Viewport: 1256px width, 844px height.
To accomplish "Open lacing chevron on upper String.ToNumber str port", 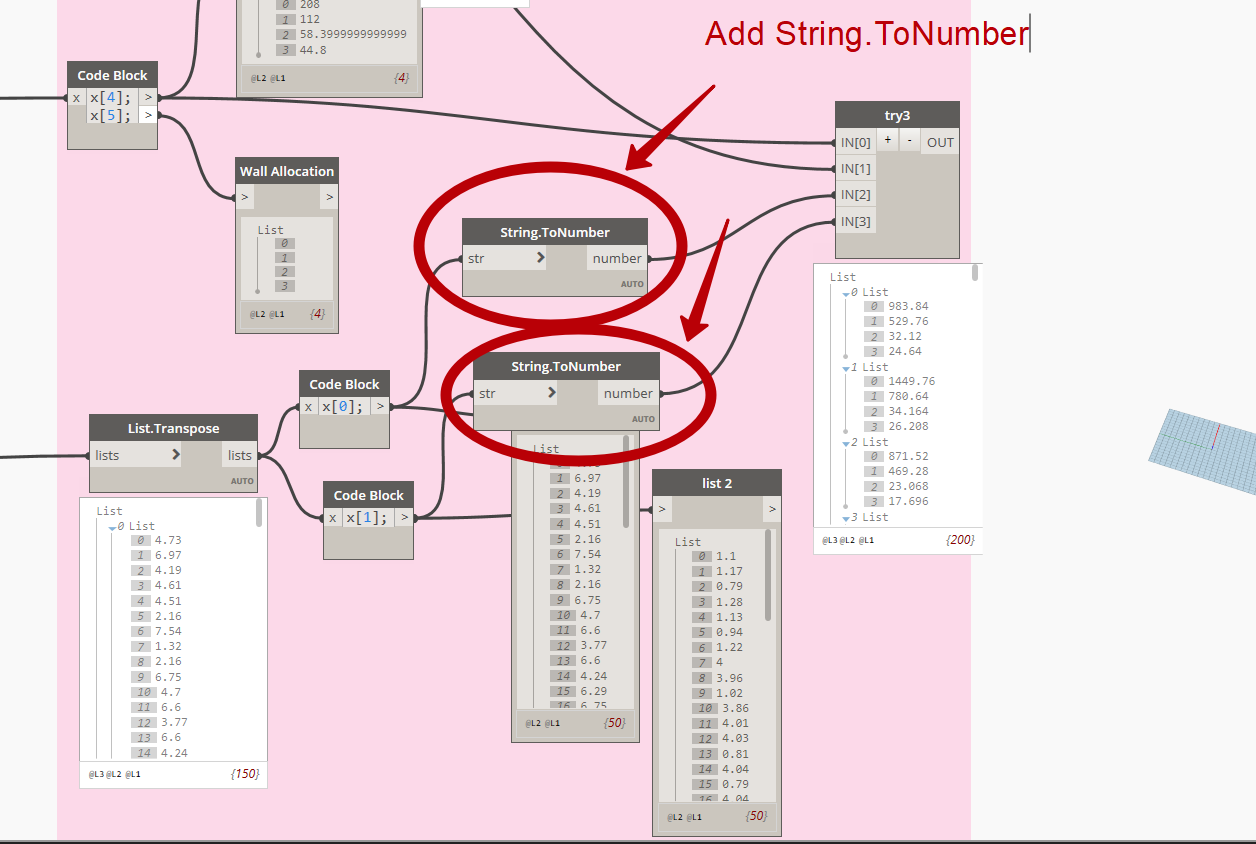I will pos(540,258).
